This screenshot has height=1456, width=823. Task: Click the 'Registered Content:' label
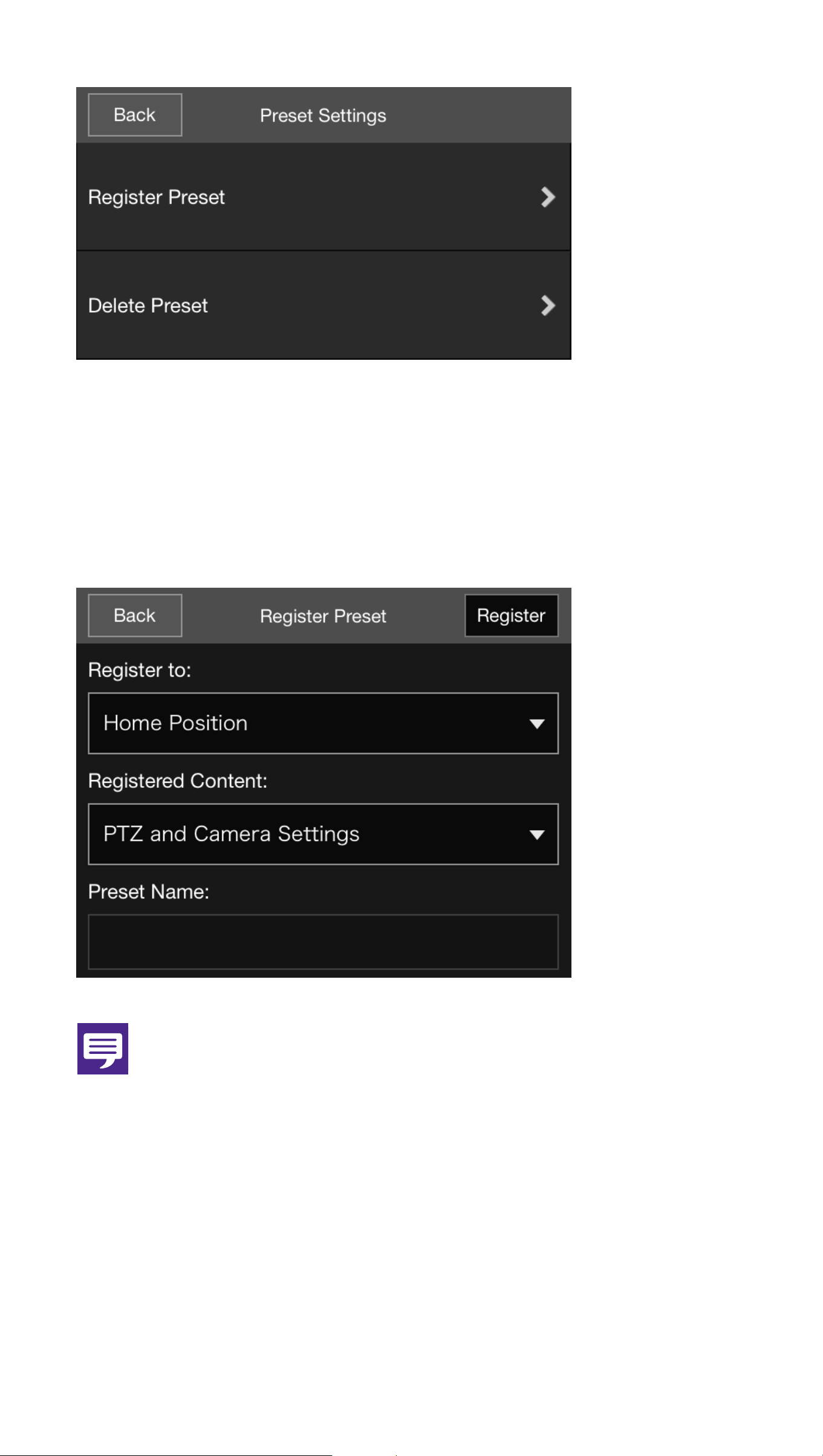[x=178, y=781]
